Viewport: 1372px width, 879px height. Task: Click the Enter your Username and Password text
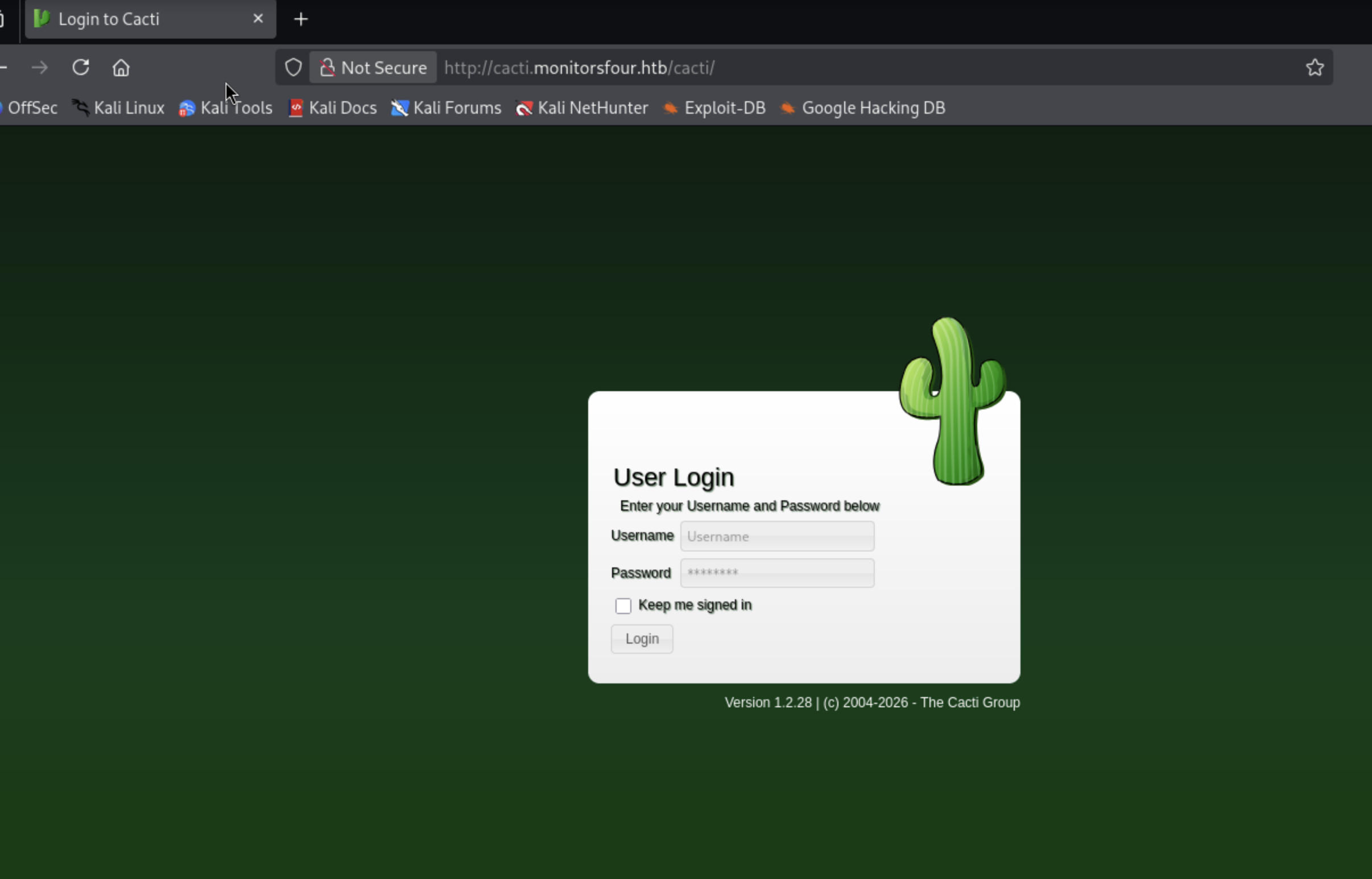pyautogui.click(x=749, y=506)
